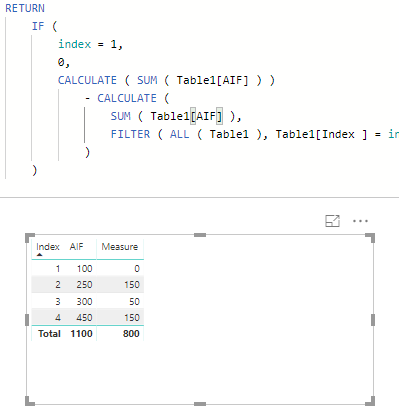
Task: Sort the table by the Index column header
Action: click(48, 247)
